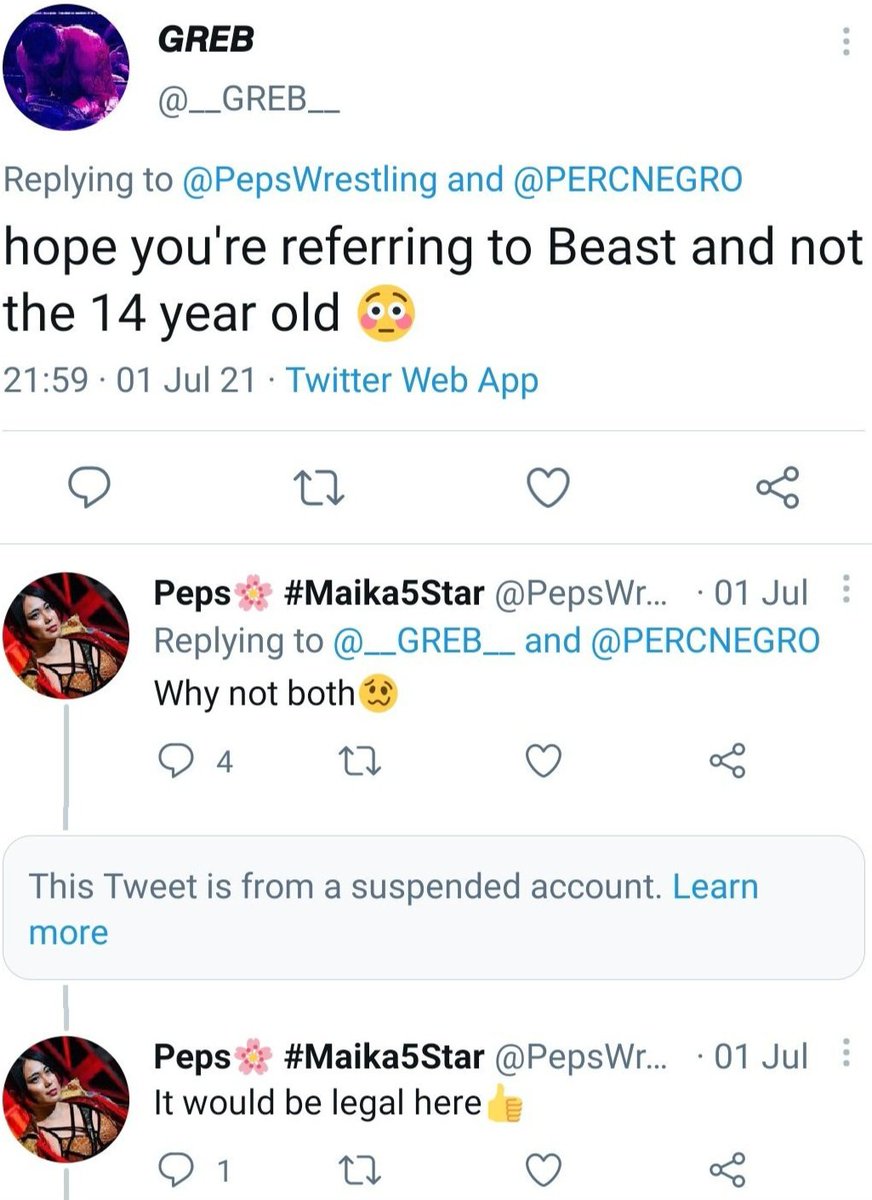872x1200 pixels.
Task: Share the "It would be legal here" tweet
Action: 727,1169
